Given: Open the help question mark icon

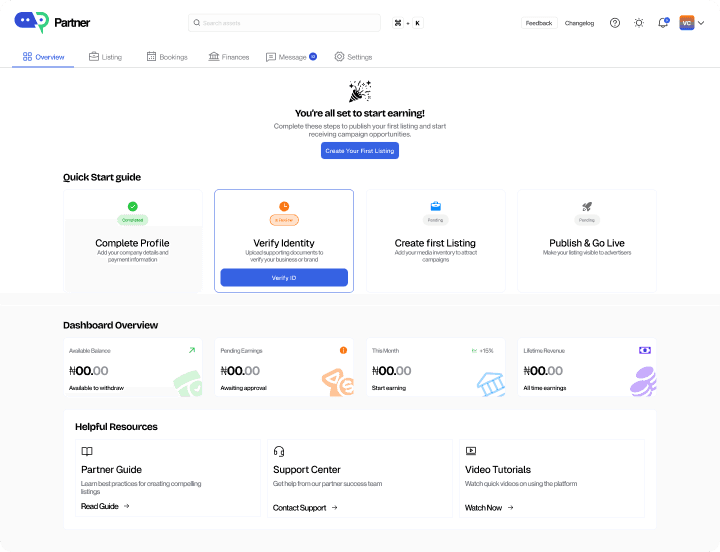Looking at the screenshot, I should [x=614, y=23].
